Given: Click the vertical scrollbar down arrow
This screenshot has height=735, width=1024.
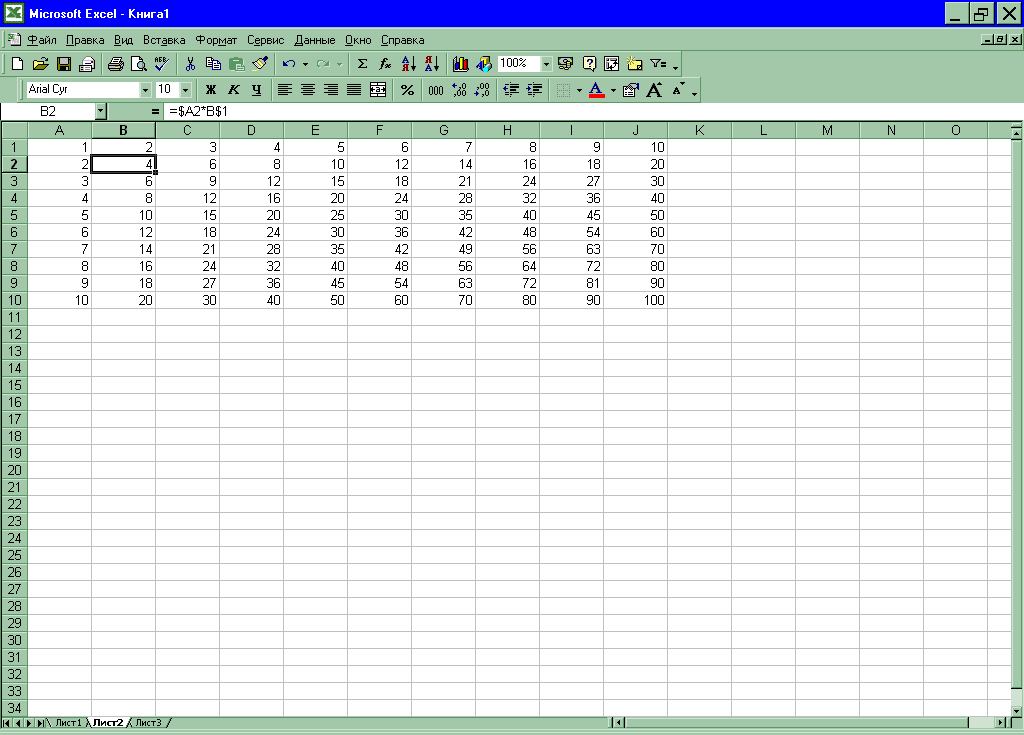Looking at the screenshot, I should click(x=1016, y=711).
